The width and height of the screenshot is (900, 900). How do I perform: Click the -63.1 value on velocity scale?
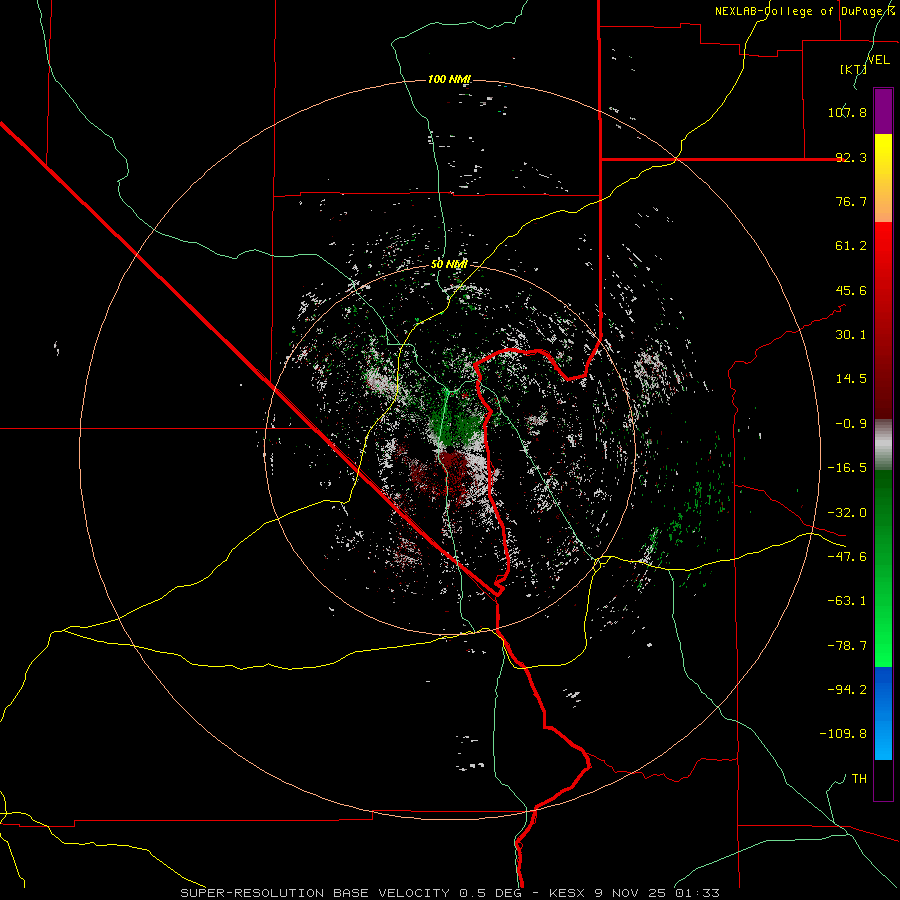click(847, 601)
